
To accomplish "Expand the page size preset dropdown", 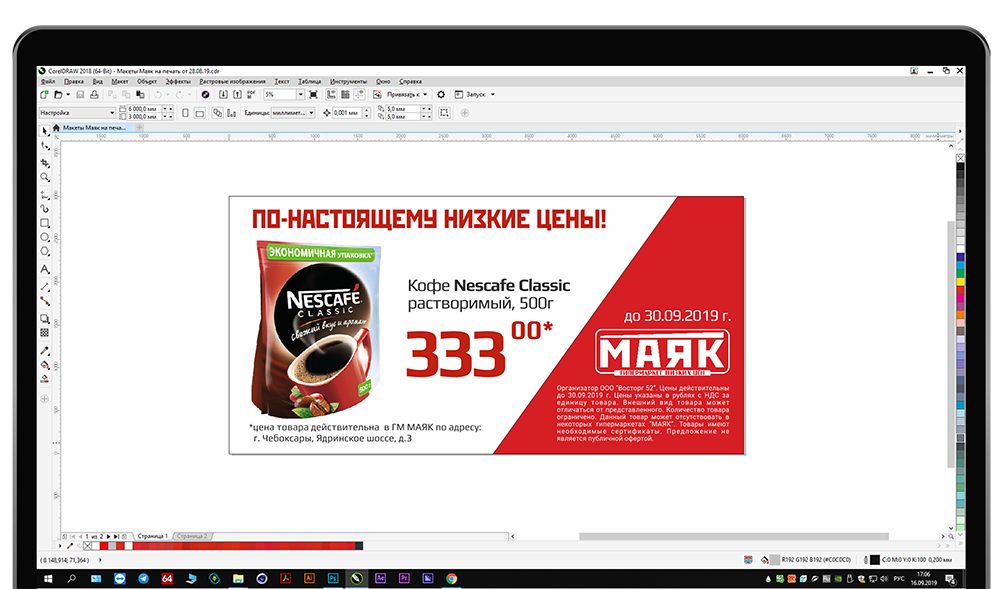I will click(x=111, y=113).
